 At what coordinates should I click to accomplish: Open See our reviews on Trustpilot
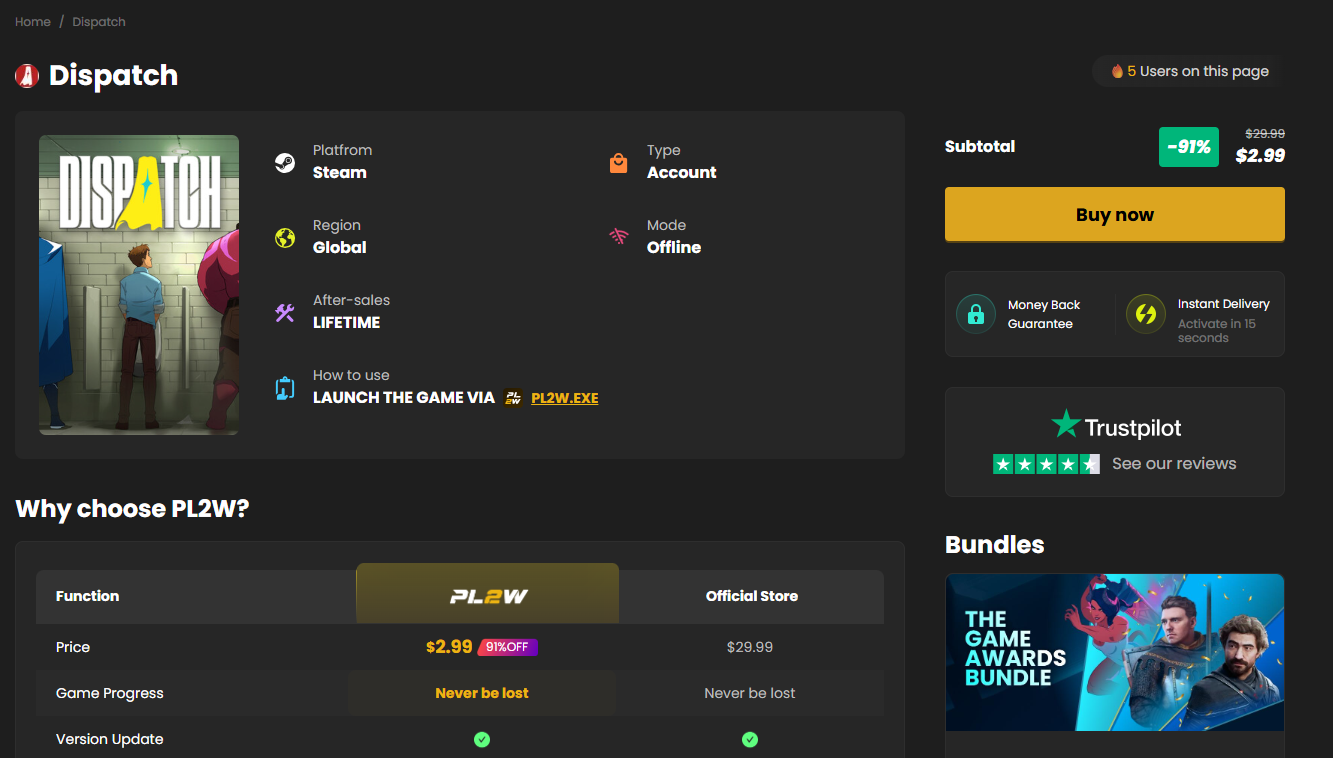pos(1174,464)
